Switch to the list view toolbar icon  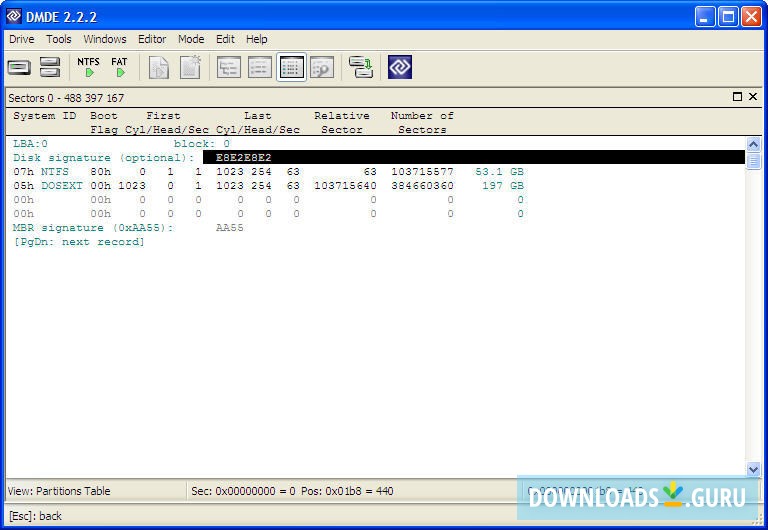pyautogui.click(x=260, y=67)
